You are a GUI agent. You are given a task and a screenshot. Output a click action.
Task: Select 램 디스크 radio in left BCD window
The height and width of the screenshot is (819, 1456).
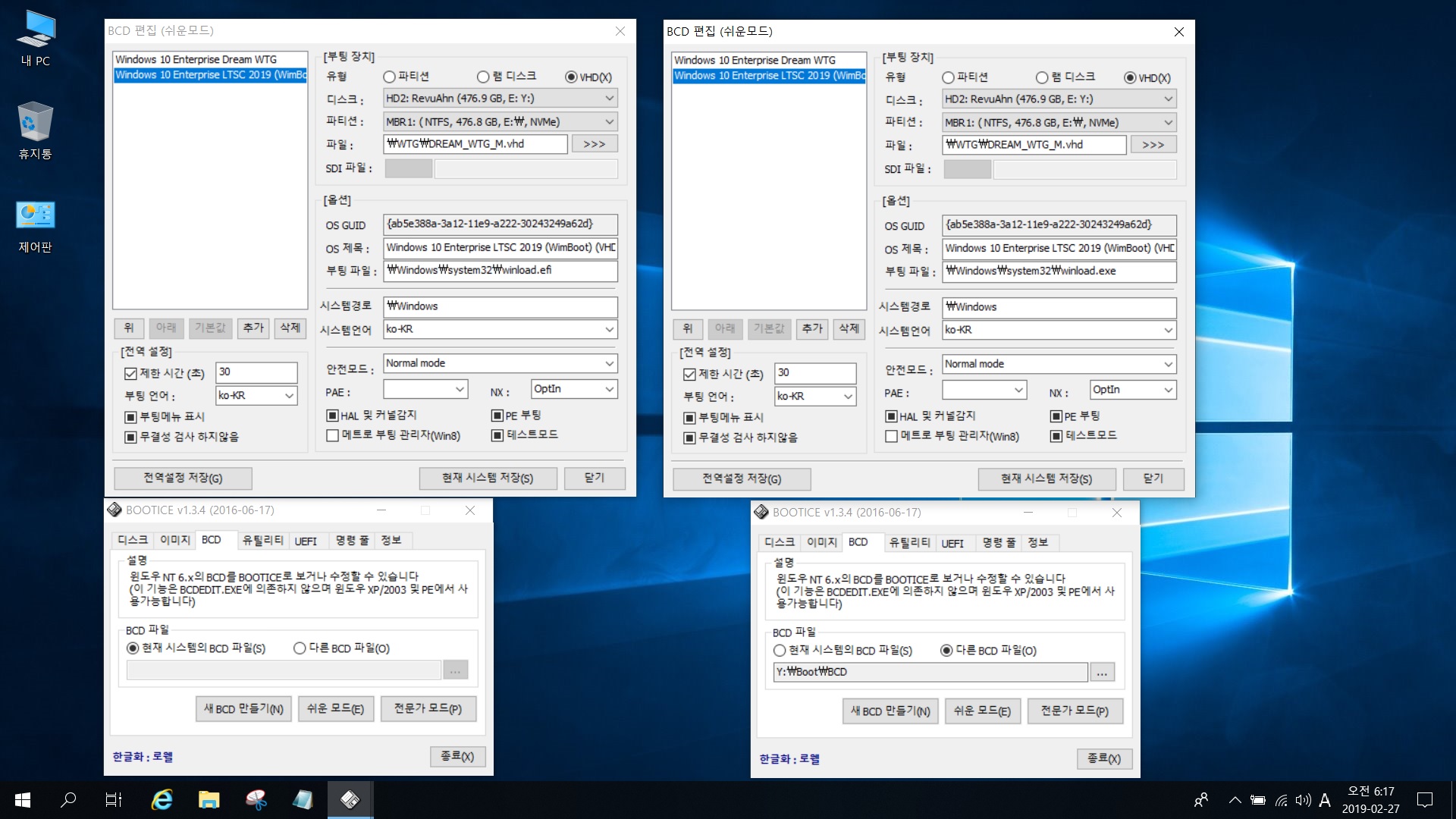pos(483,77)
